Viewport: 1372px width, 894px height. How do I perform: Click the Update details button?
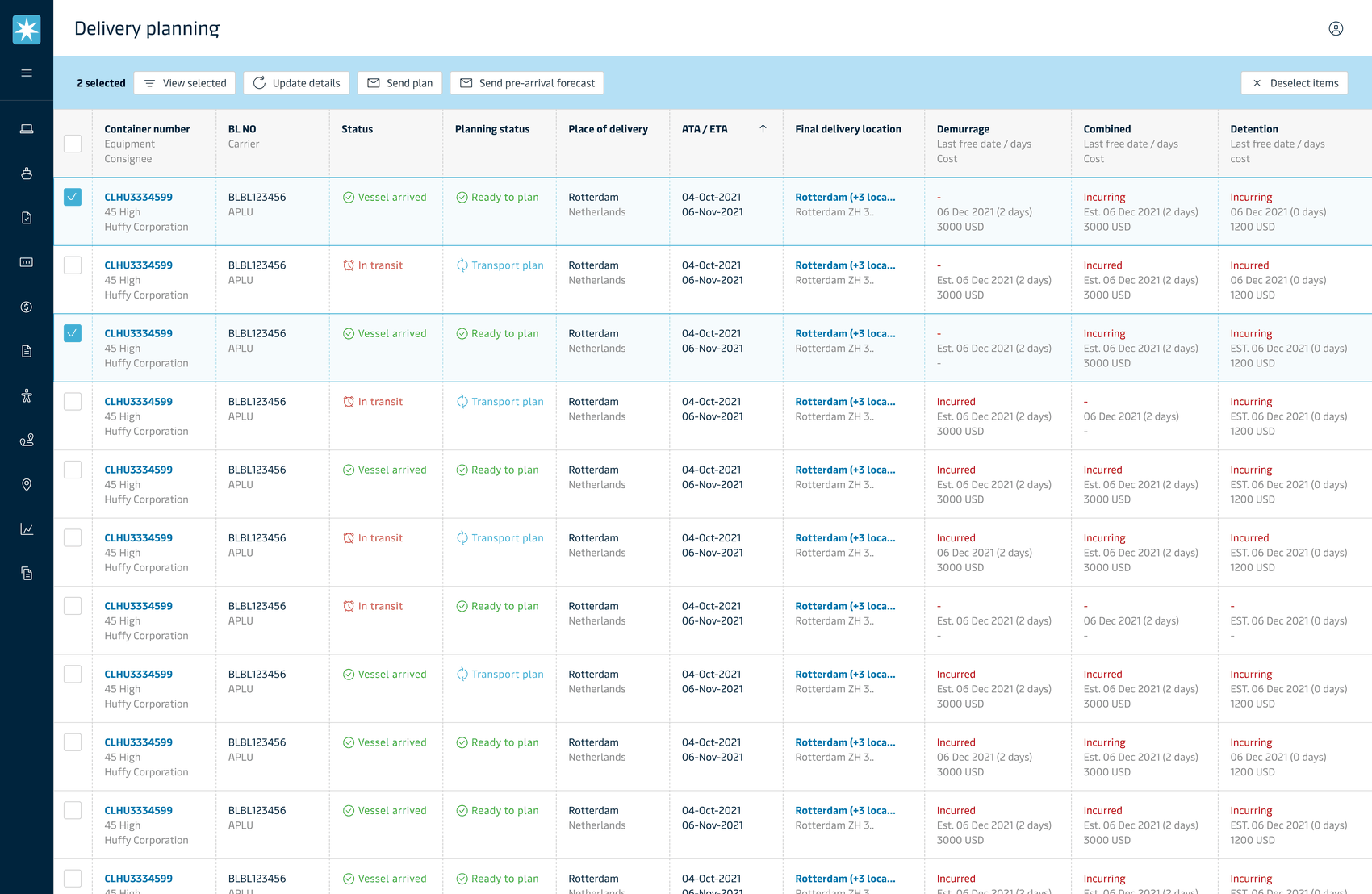(x=296, y=83)
